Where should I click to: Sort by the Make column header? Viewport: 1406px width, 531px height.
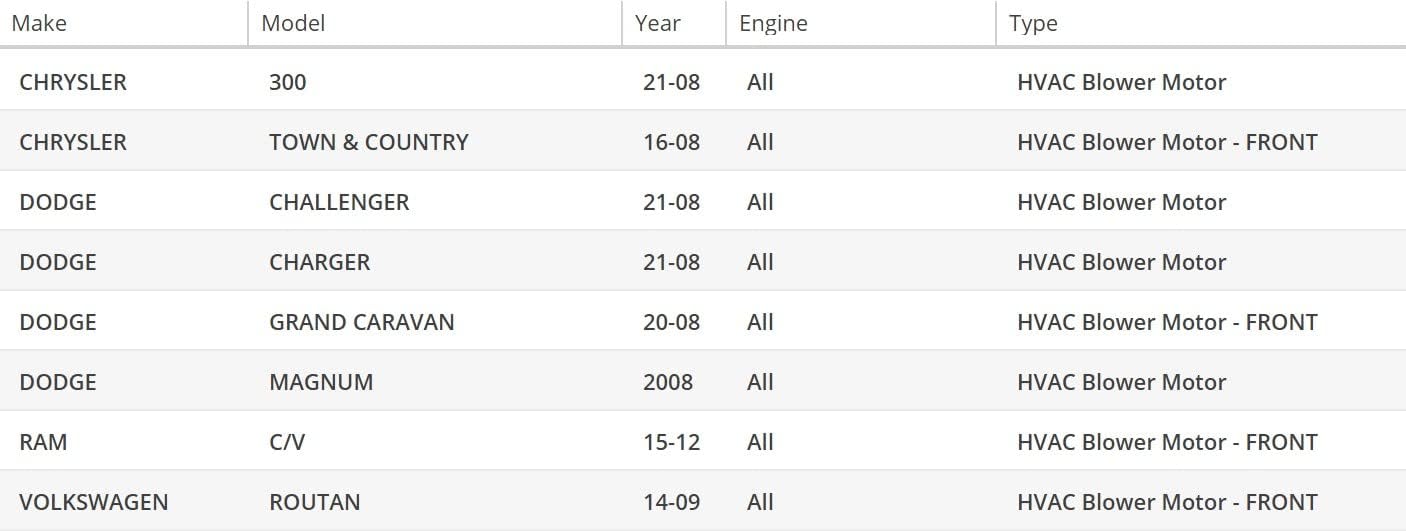pos(39,23)
